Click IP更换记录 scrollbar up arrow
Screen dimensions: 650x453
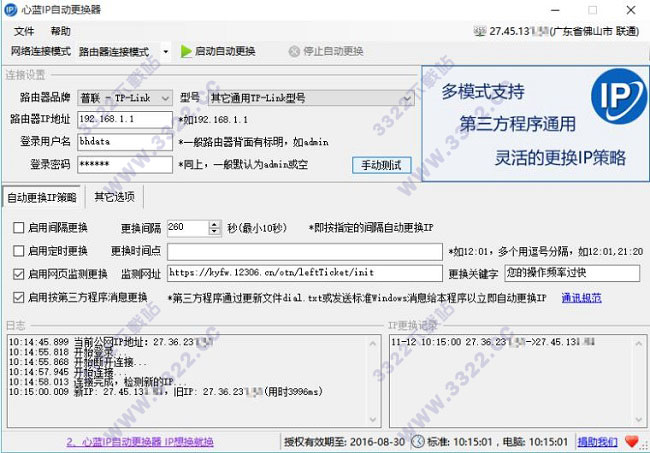click(x=638, y=344)
